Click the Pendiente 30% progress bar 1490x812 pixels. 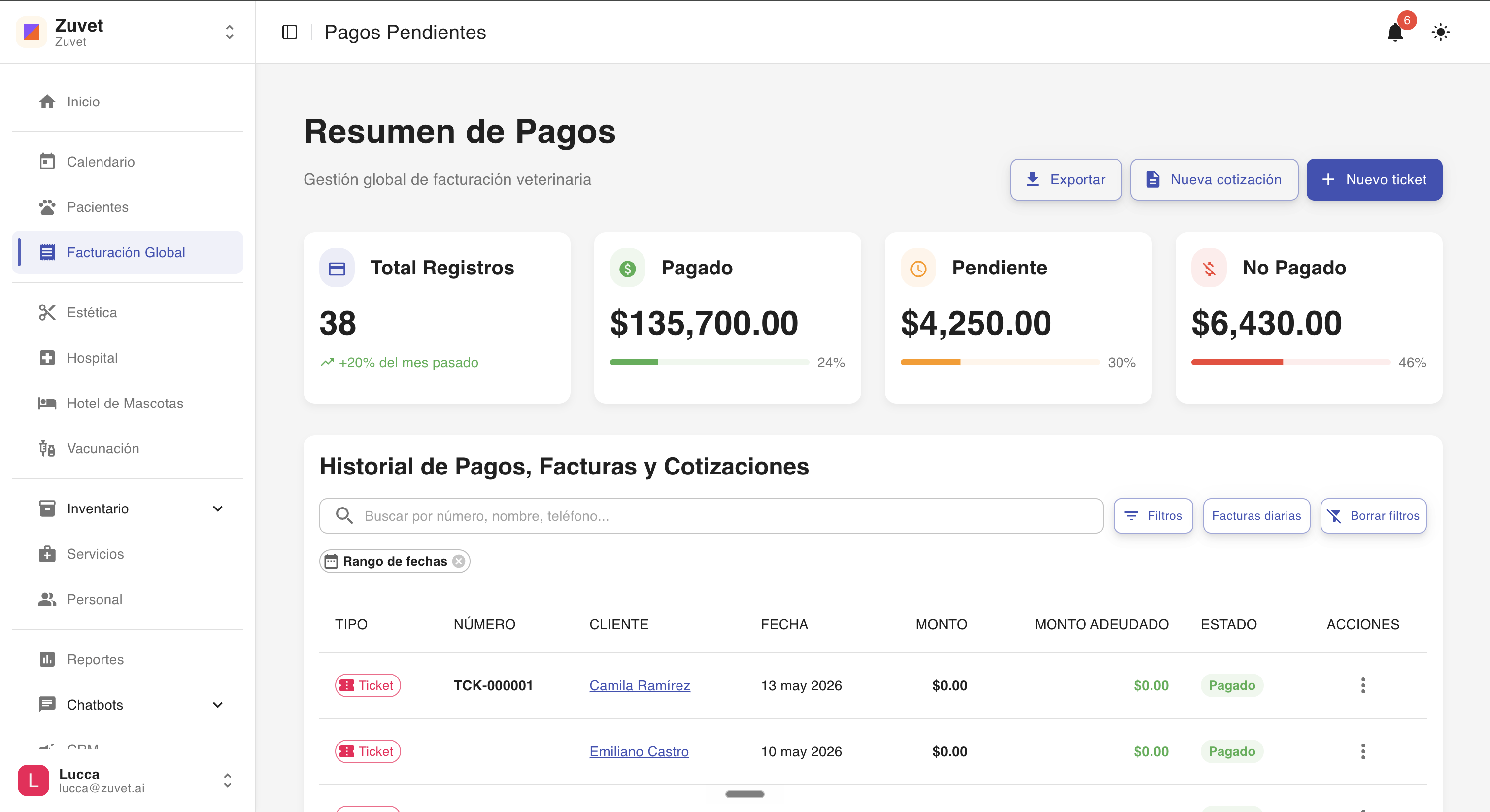pos(1000,362)
